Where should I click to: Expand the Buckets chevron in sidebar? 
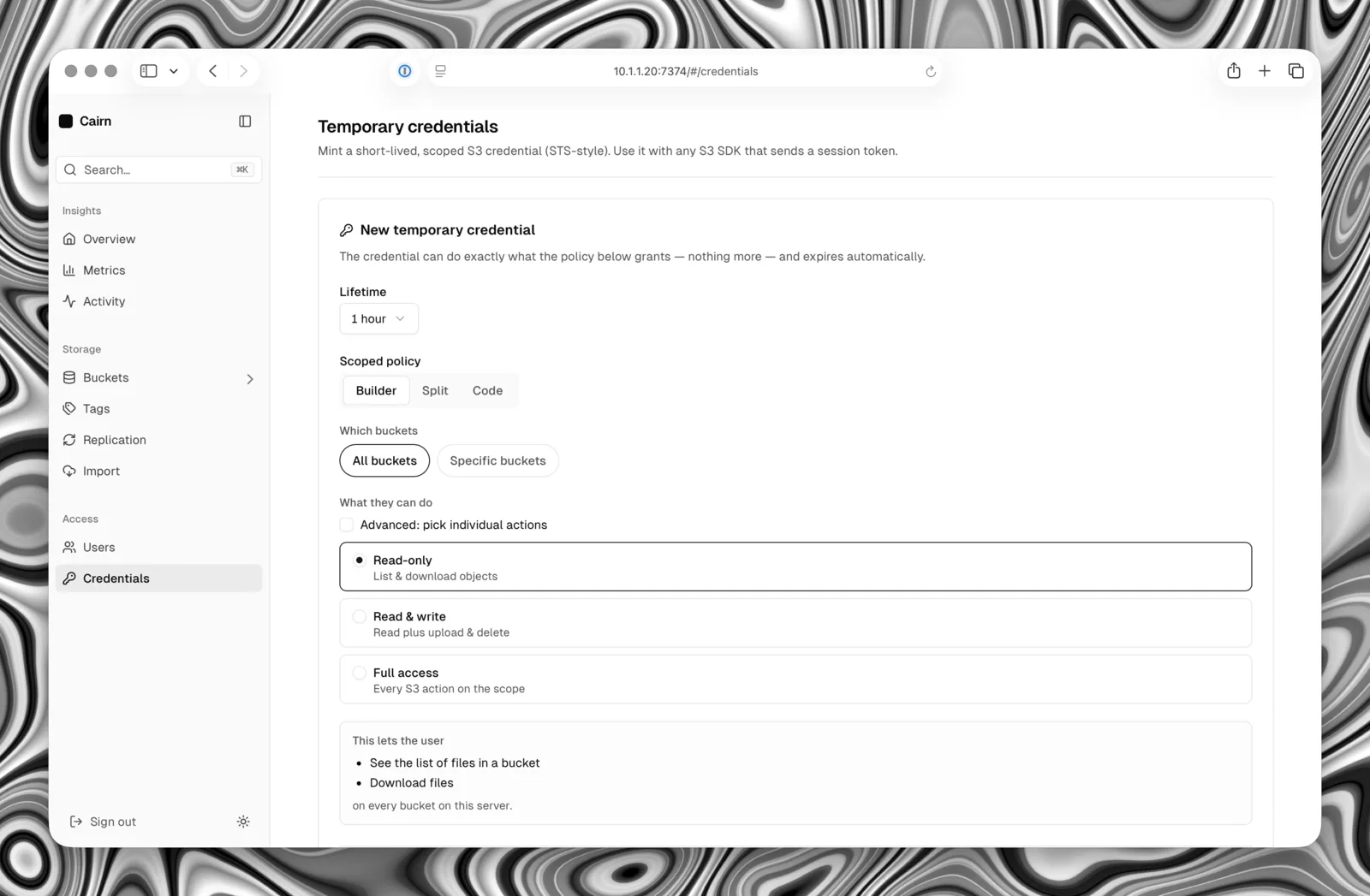[250, 378]
